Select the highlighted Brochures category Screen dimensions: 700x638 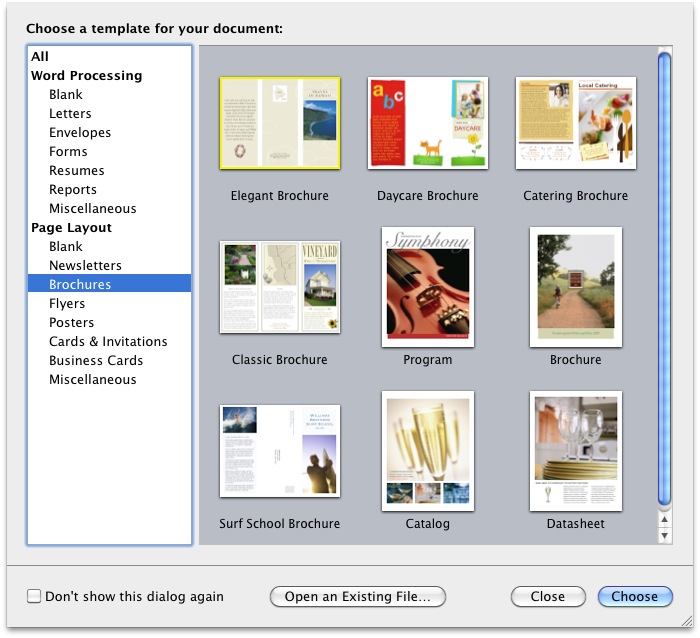click(x=109, y=284)
